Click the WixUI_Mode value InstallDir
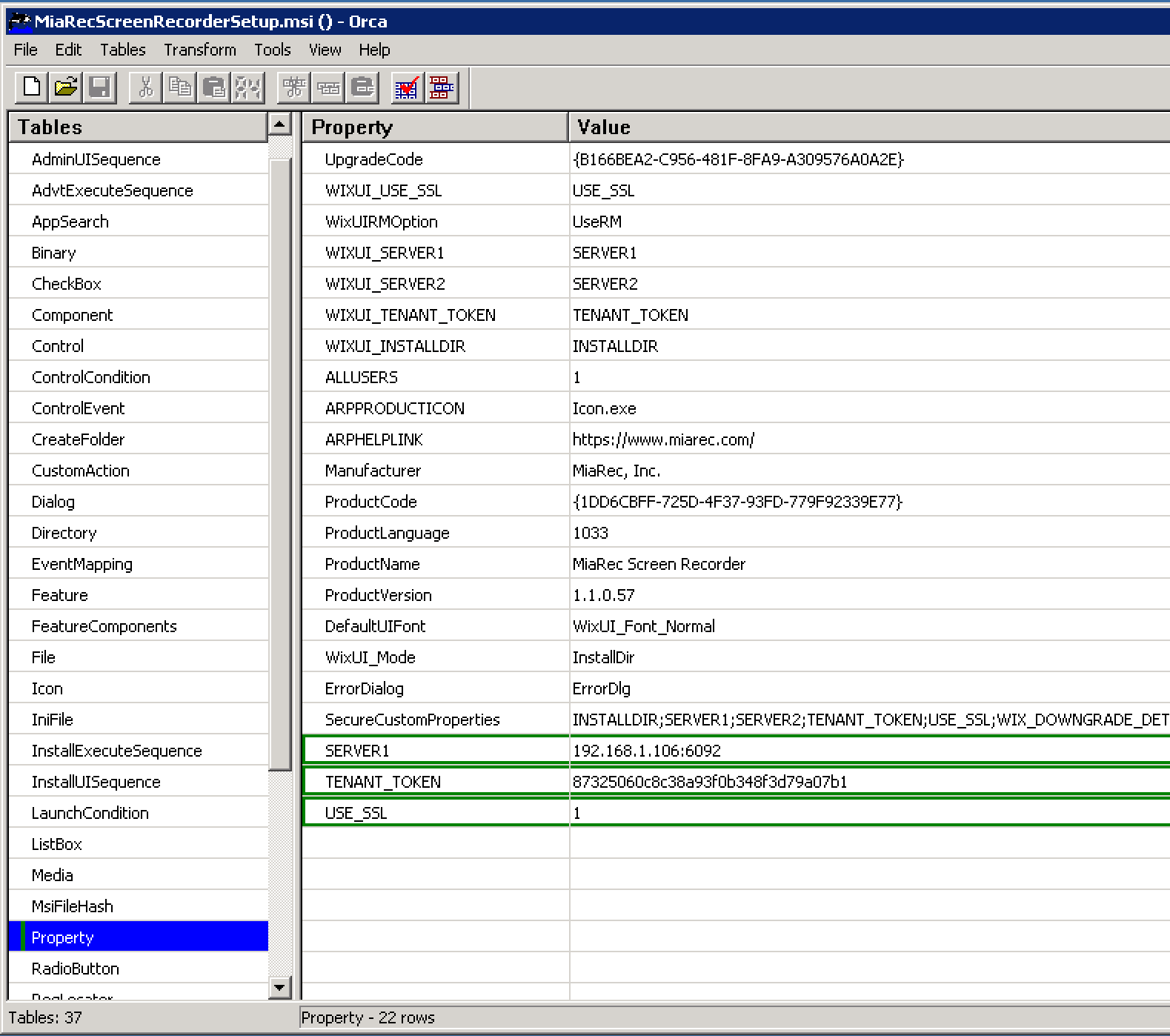1170x1036 pixels. [x=603, y=657]
